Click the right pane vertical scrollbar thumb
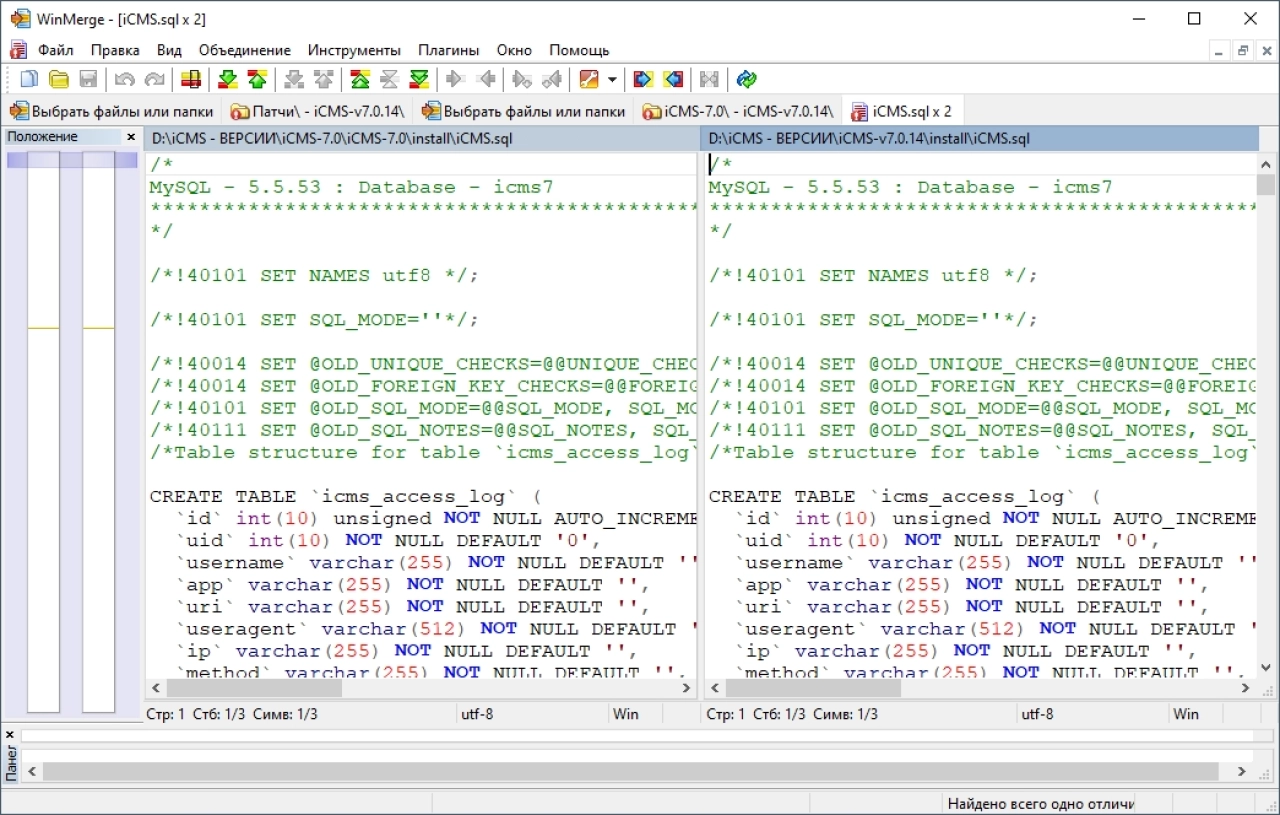Image resolution: width=1280 pixels, height=815 pixels. (1267, 185)
